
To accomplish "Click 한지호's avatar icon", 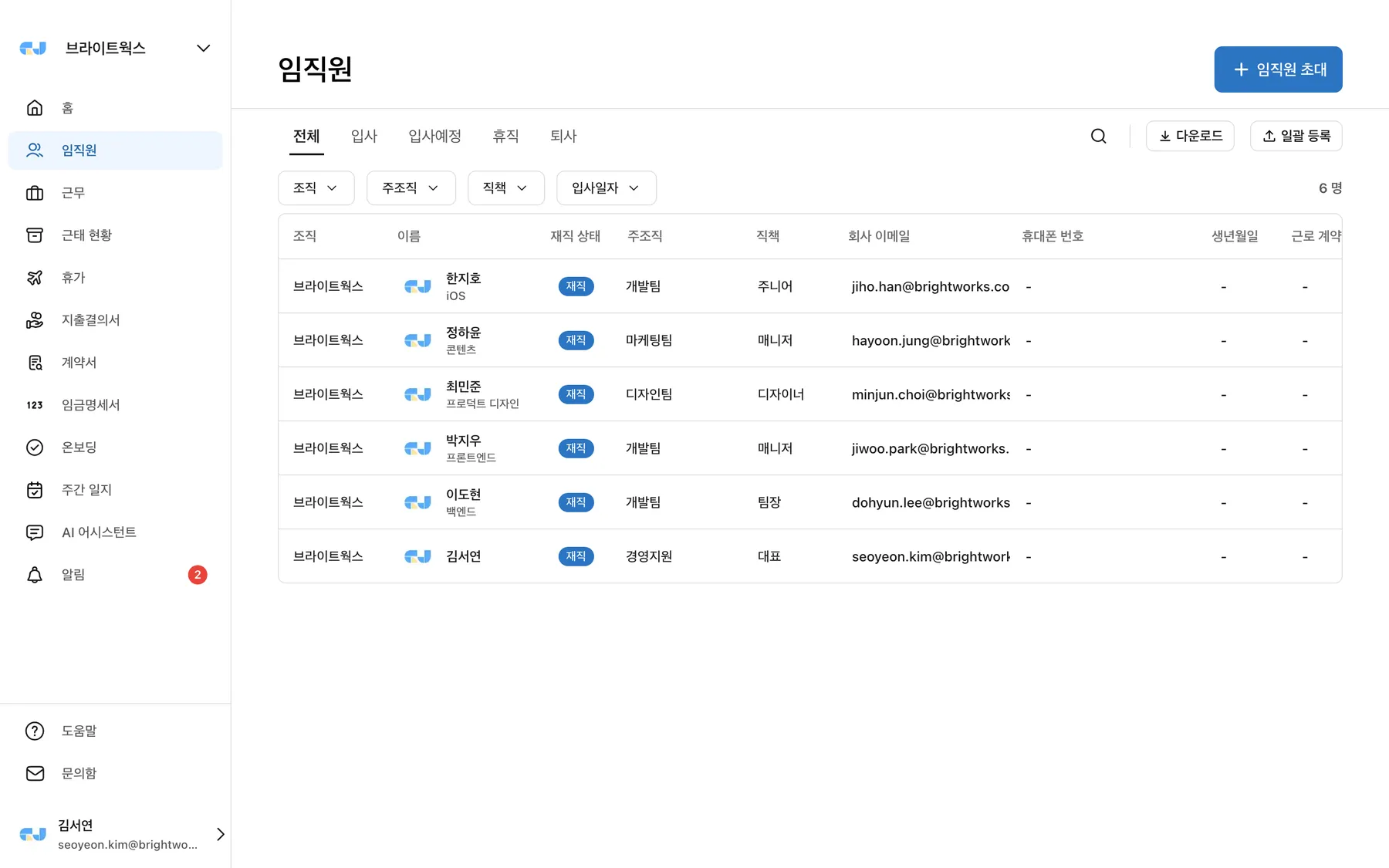I will pos(417,286).
